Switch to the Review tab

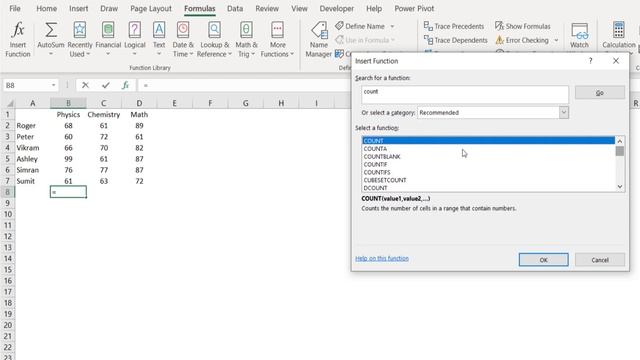click(267, 9)
